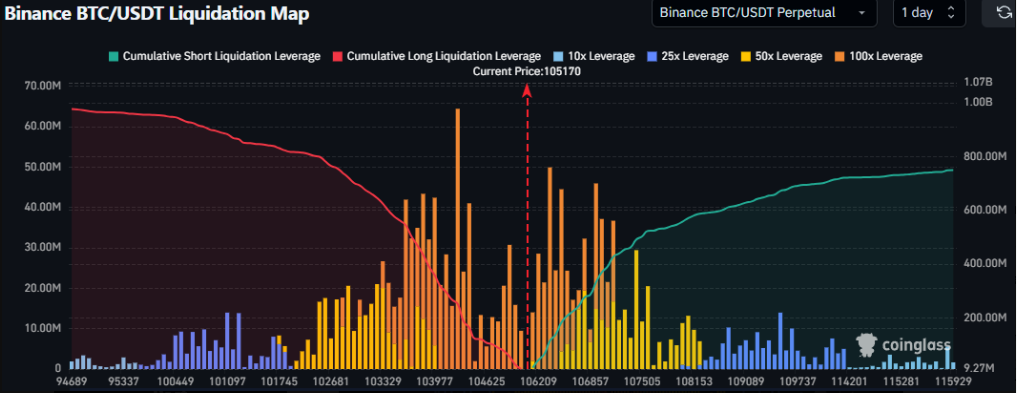Click the 115929 price axis label
This screenshot has width=1018, height=393.
pos(953,381)
